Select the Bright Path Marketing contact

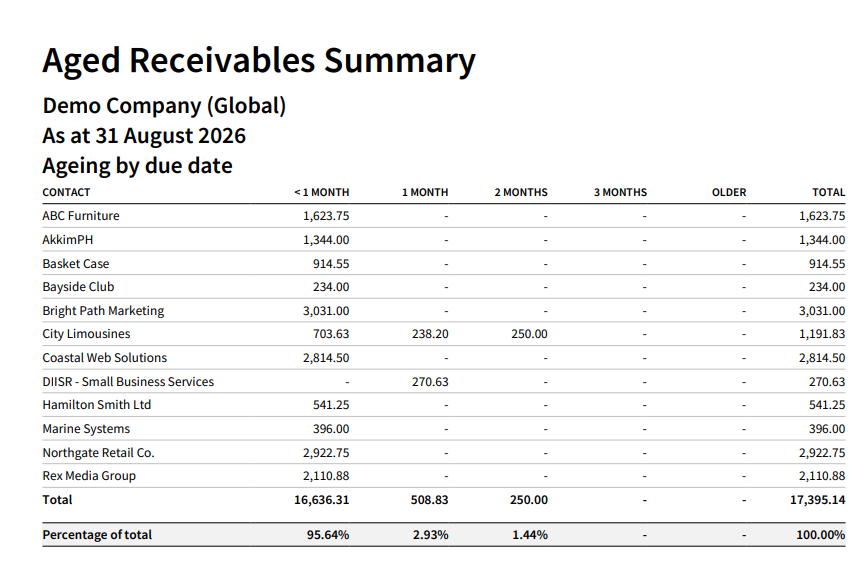click(104, 311)
